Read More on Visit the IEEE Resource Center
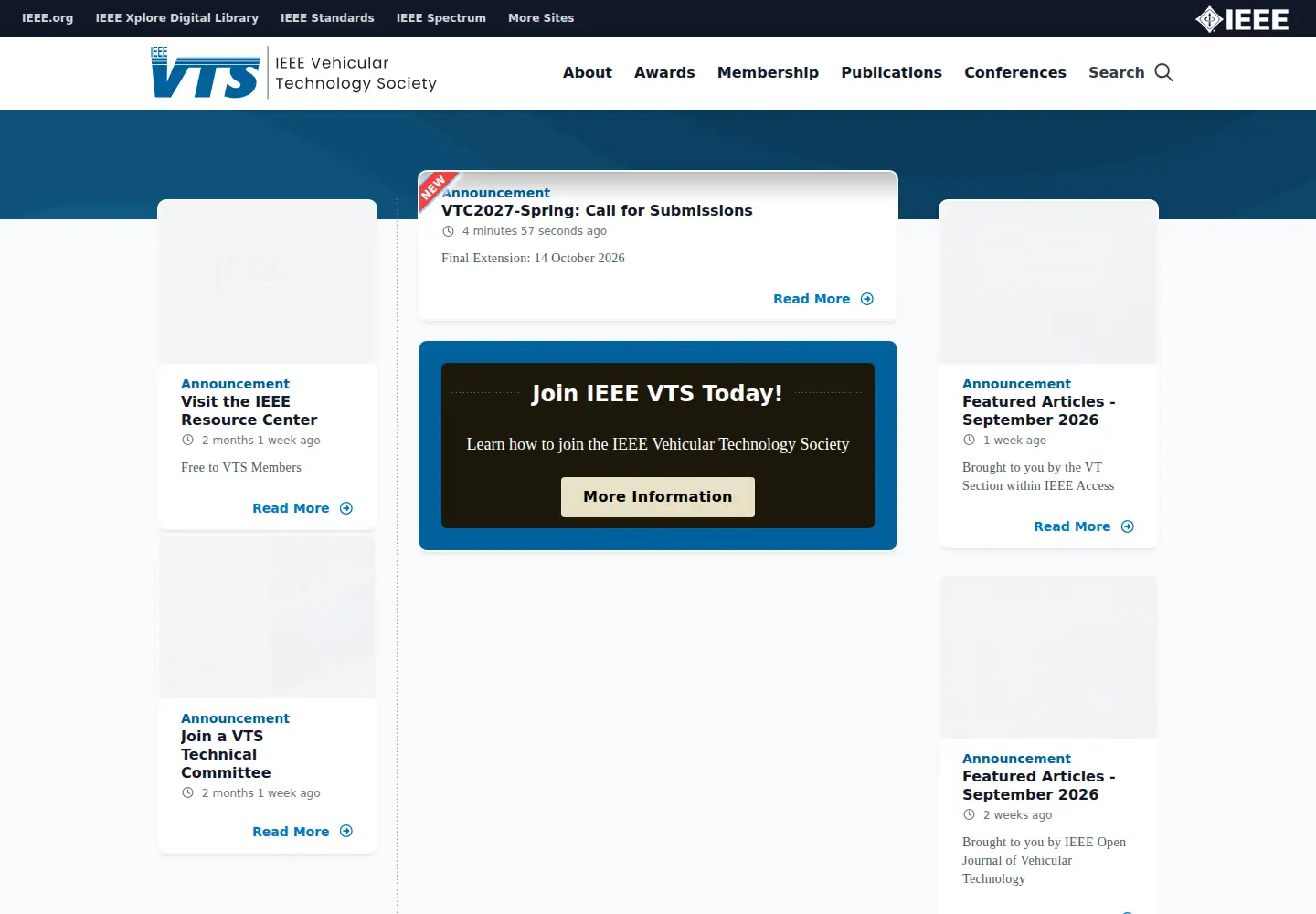 291,508
